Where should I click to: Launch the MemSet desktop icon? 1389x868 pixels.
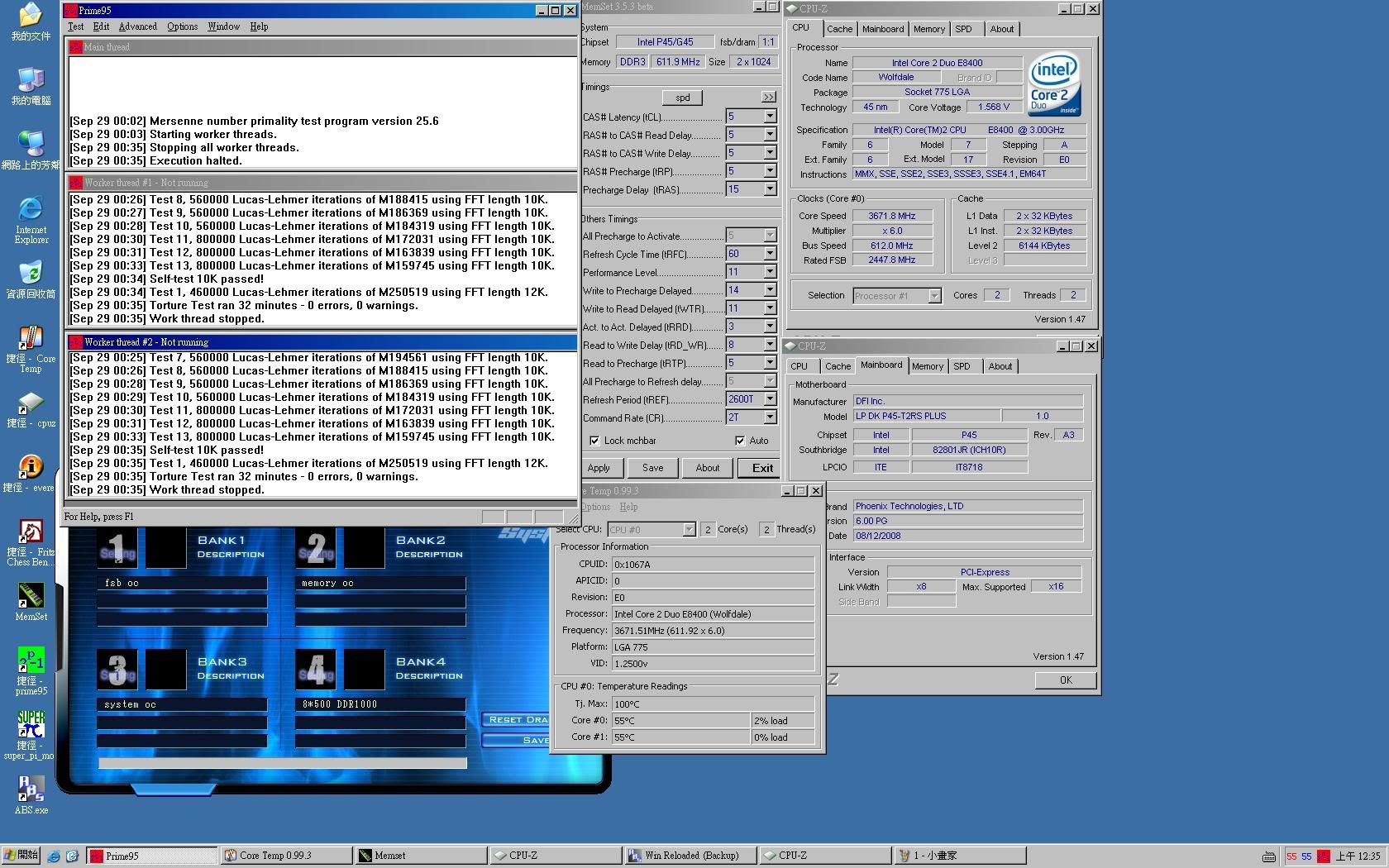(x=31, y=603)
